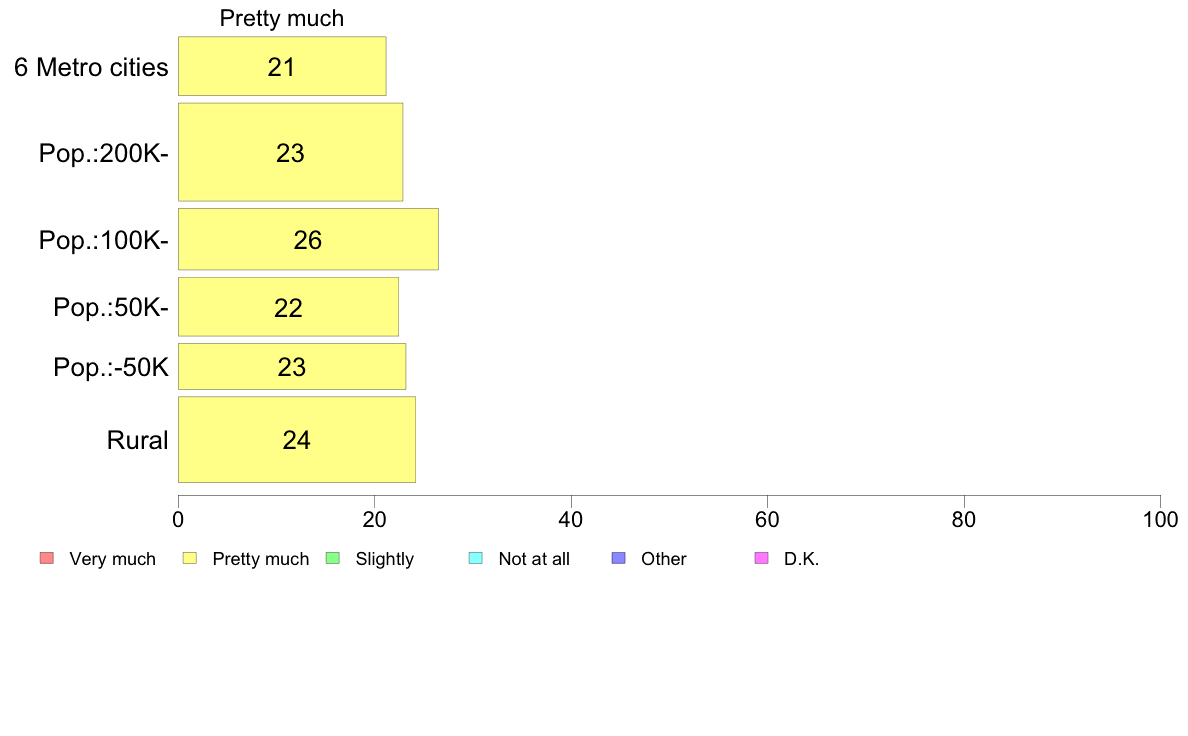Viewport: 1188px width, 736px height.
Task: Click the Very much legend label
Action: 112,559
